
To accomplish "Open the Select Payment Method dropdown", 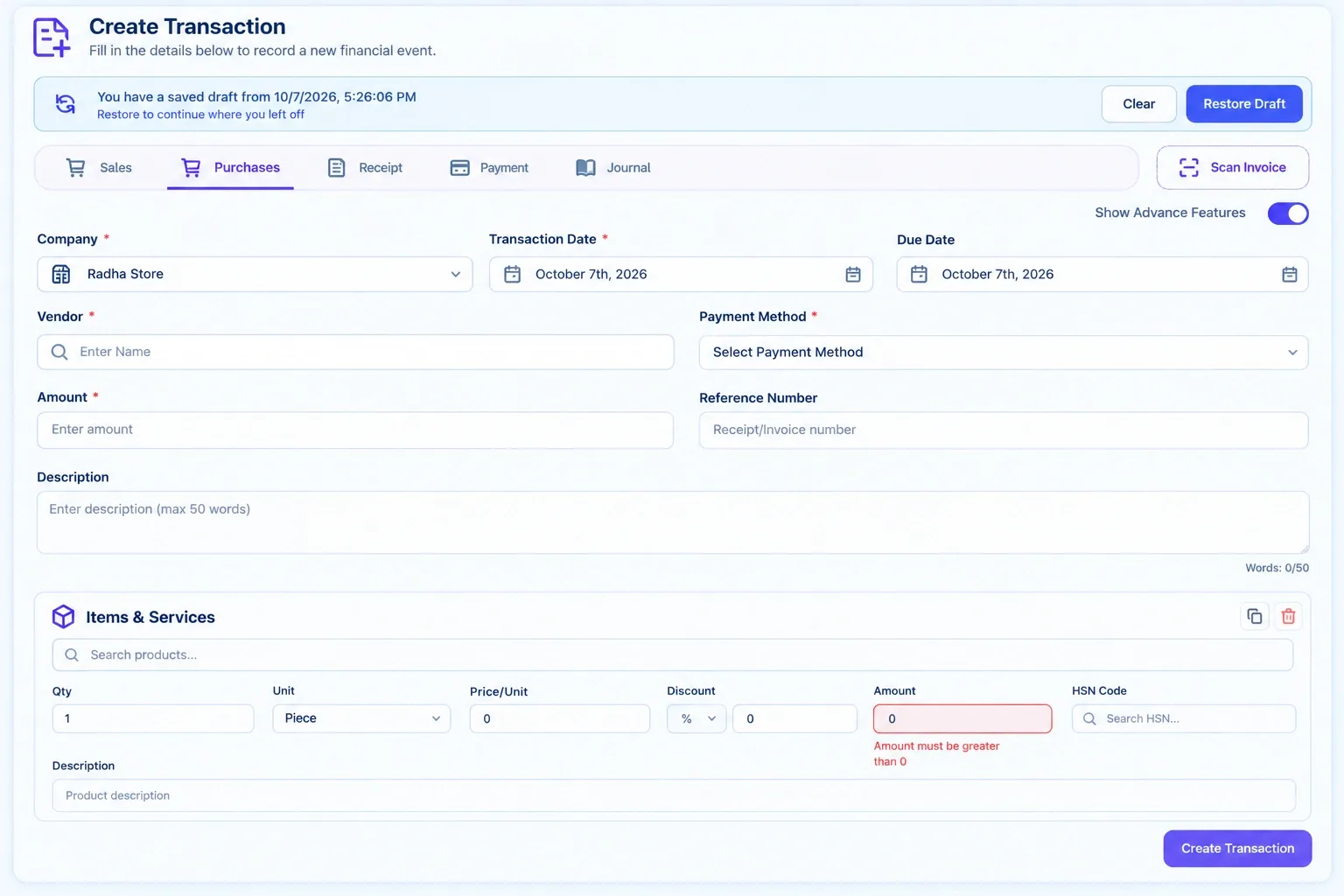I will (1004, 353).
